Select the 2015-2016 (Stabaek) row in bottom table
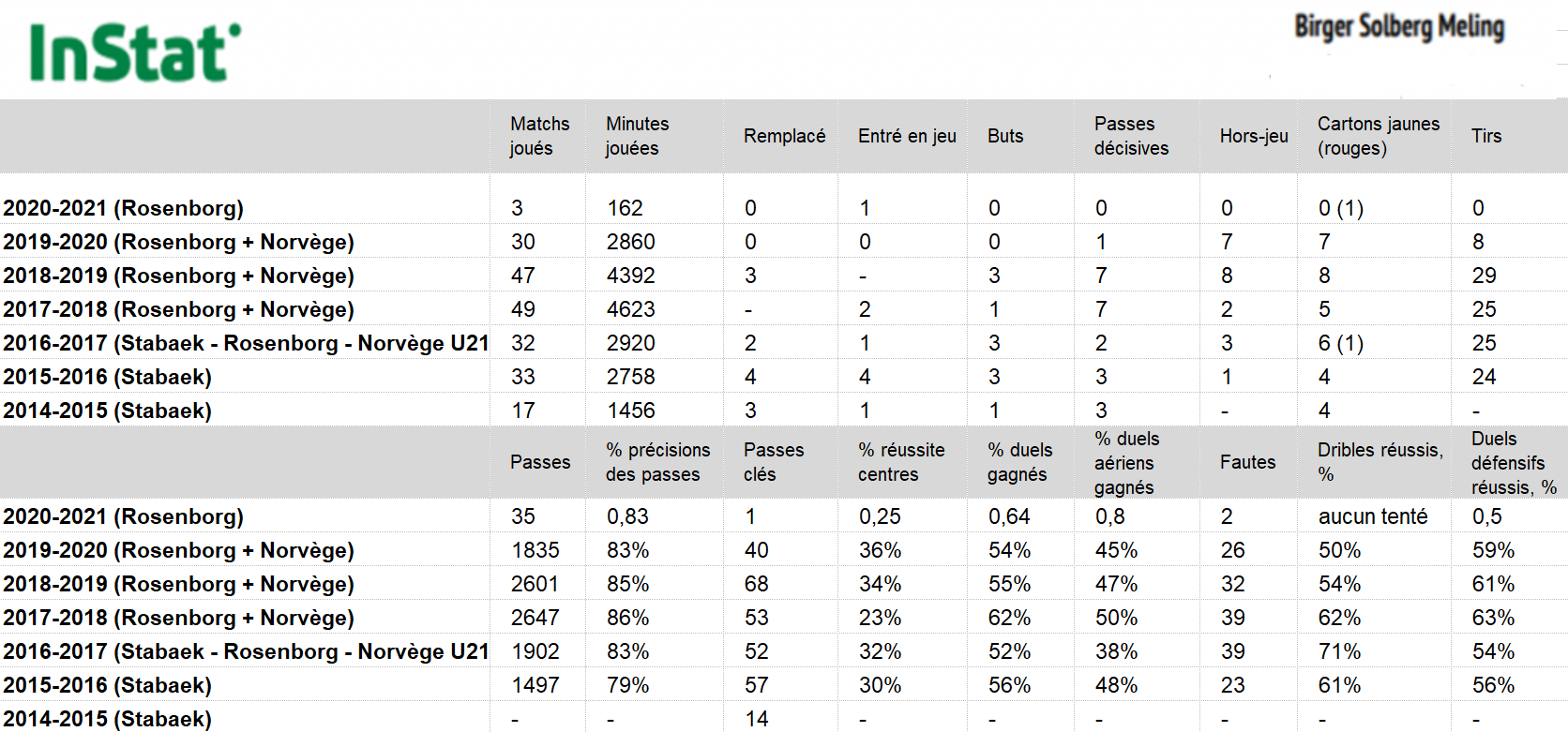 tap(784, 685)
